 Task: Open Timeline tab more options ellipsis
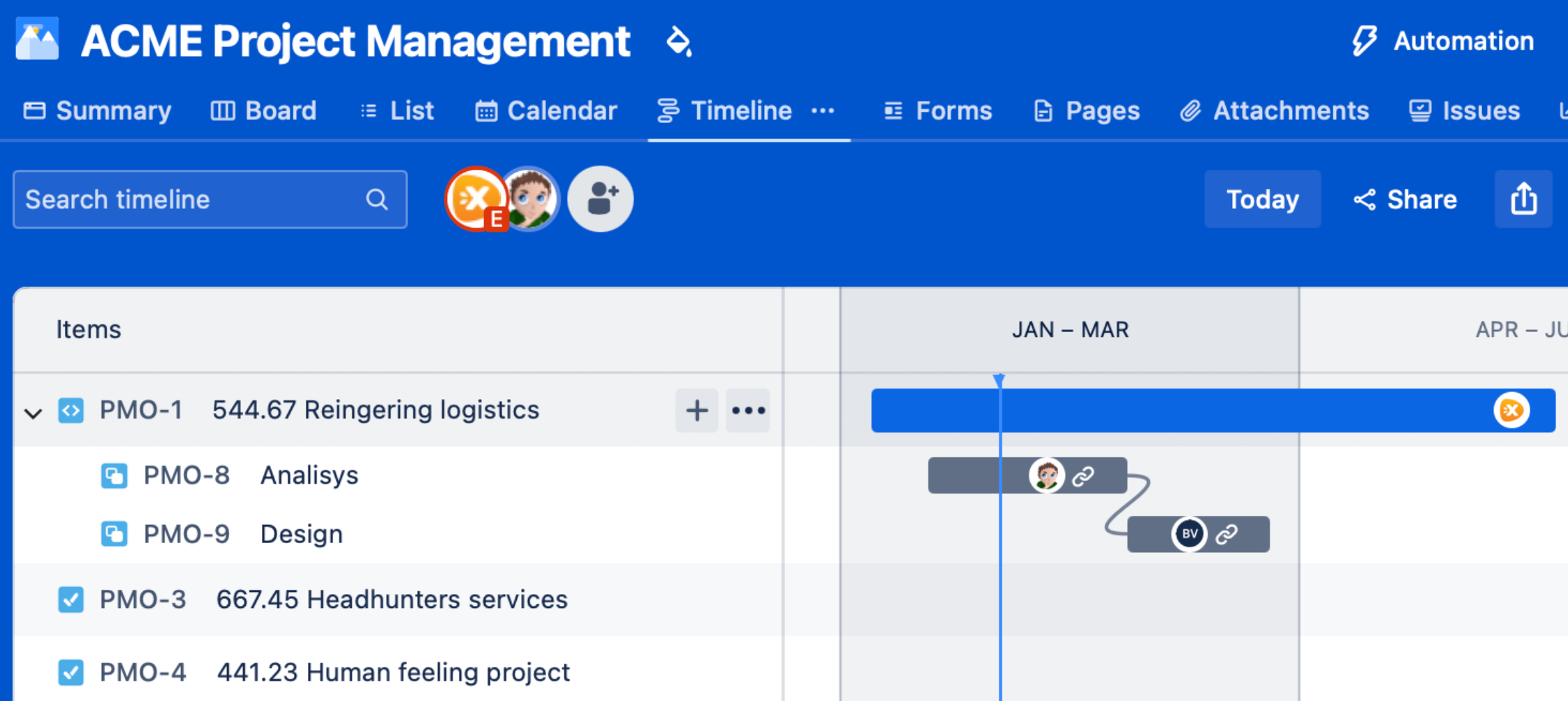[x=823, y=110]
